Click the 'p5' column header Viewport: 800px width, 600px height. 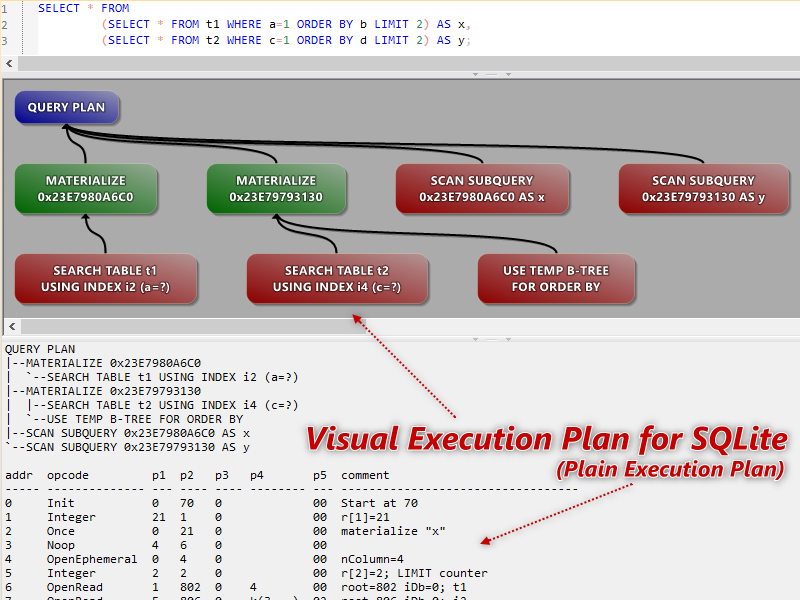[x=320, y=476]
